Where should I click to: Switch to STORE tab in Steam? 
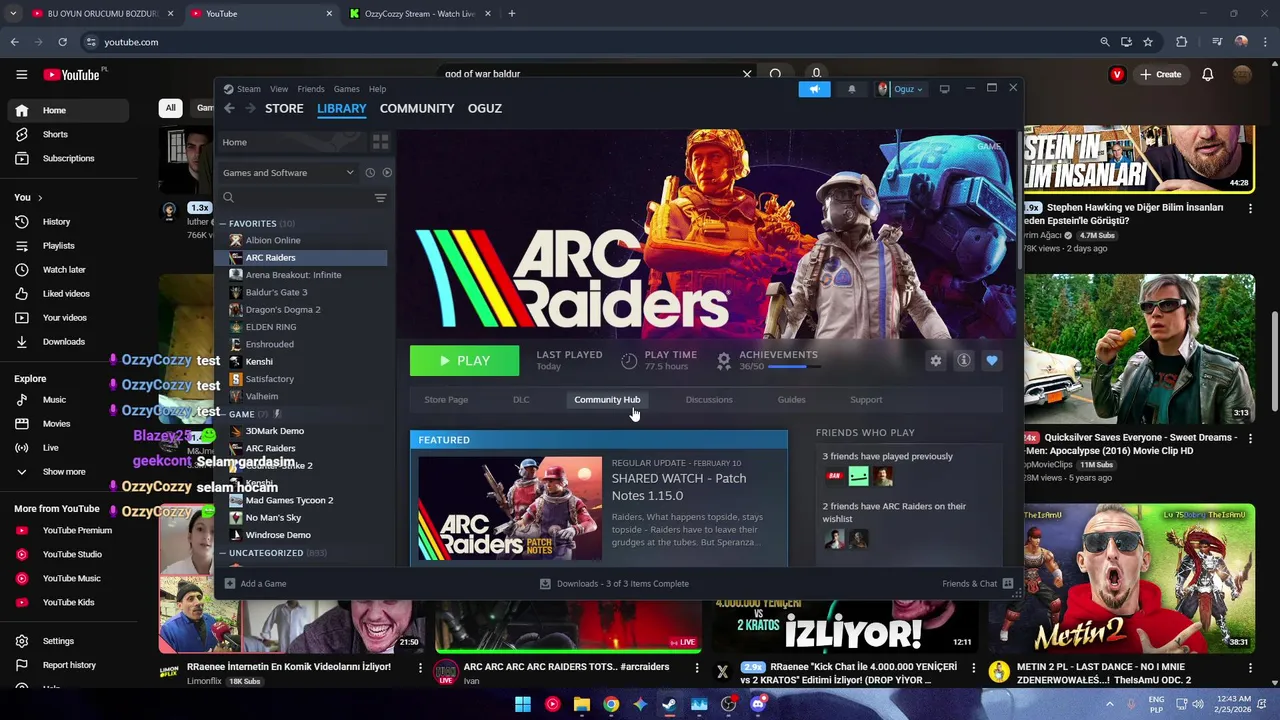coord(284,108)
